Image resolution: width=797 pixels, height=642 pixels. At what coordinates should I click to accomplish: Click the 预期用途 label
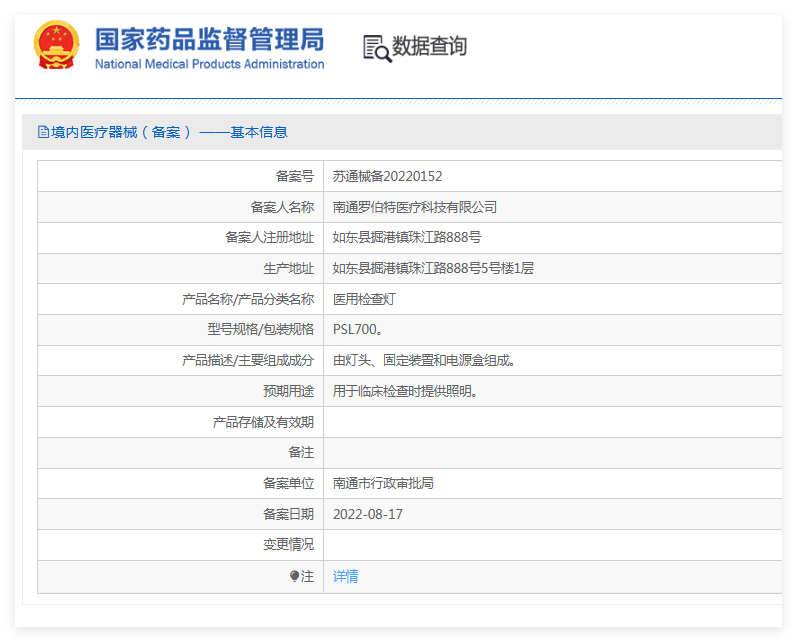pyautogui.click(x=288, y=391)
